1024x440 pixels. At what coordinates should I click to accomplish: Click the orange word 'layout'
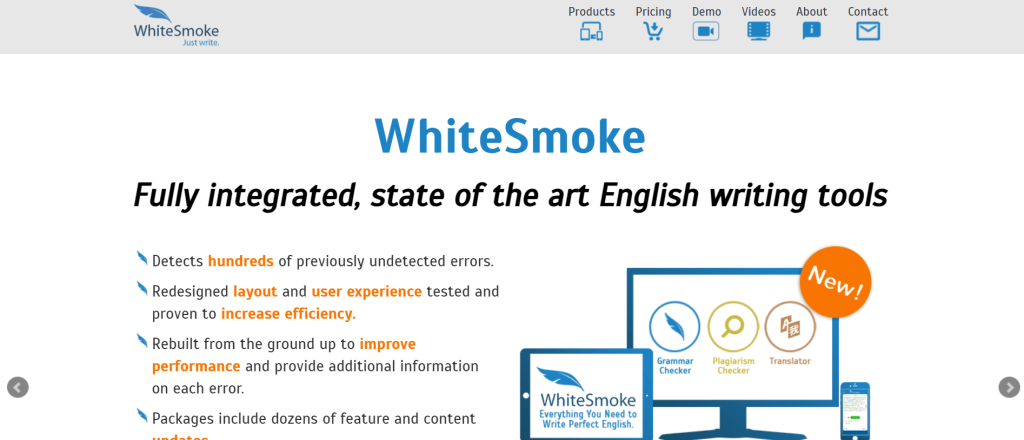[255, 292]
